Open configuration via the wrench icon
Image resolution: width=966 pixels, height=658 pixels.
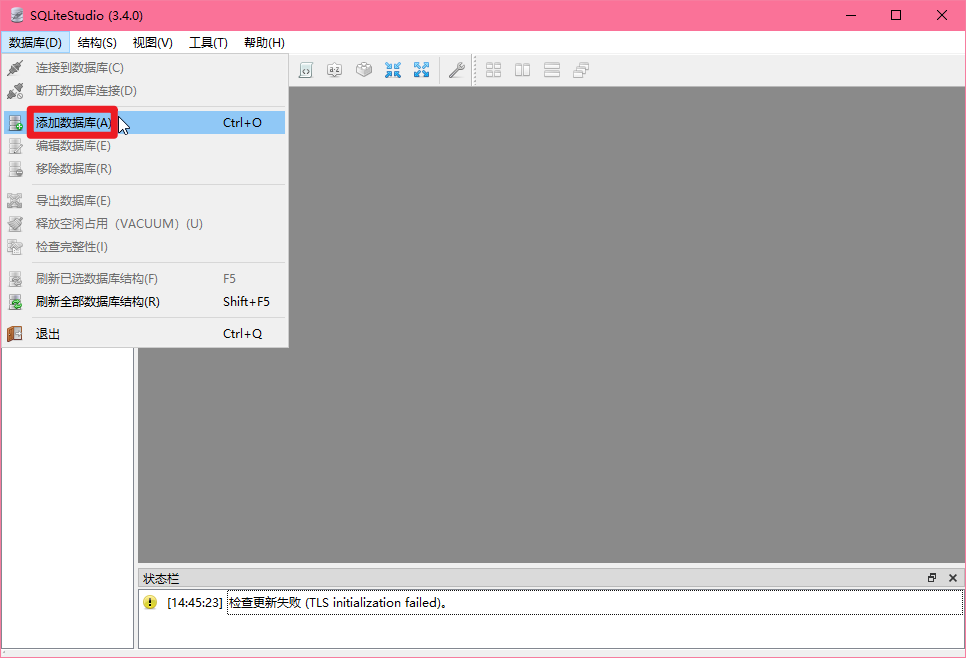tap(457, 70)
